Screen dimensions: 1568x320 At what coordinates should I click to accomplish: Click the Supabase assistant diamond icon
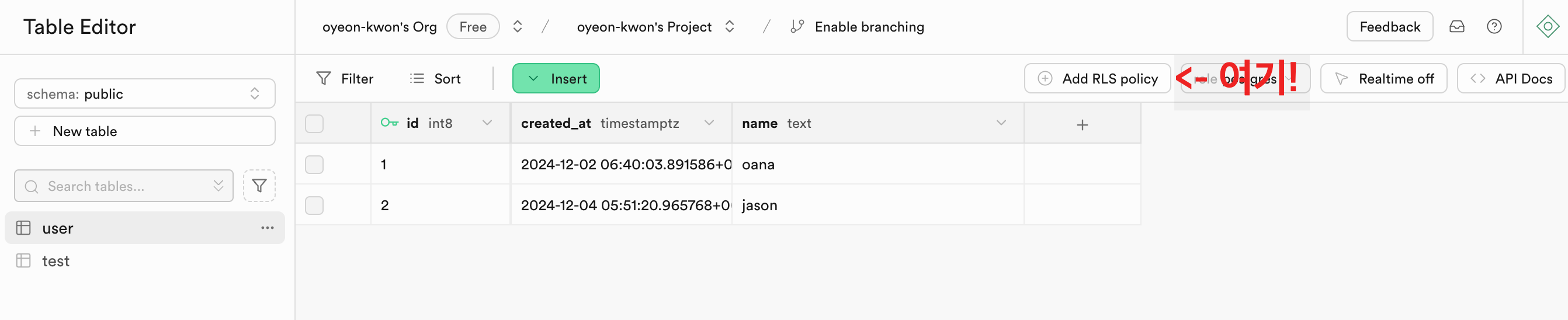(x=1547, y=27)
